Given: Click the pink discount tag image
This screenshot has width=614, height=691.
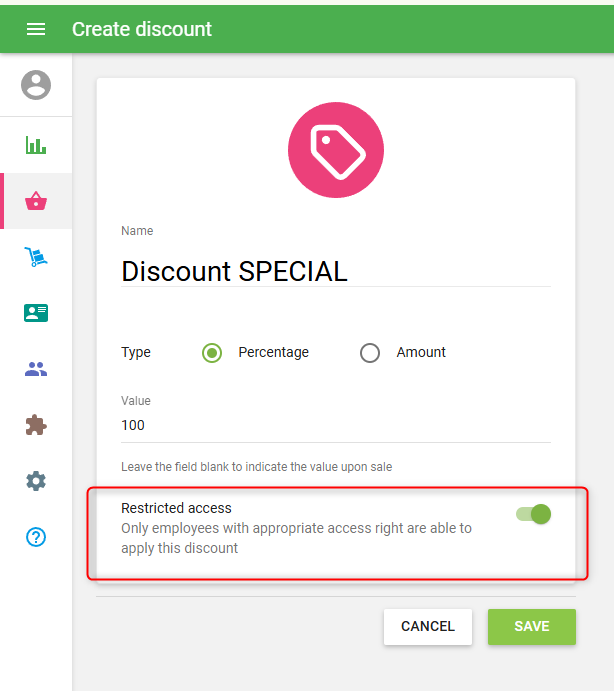Looking at the screenshot, I should click(335, 150).
